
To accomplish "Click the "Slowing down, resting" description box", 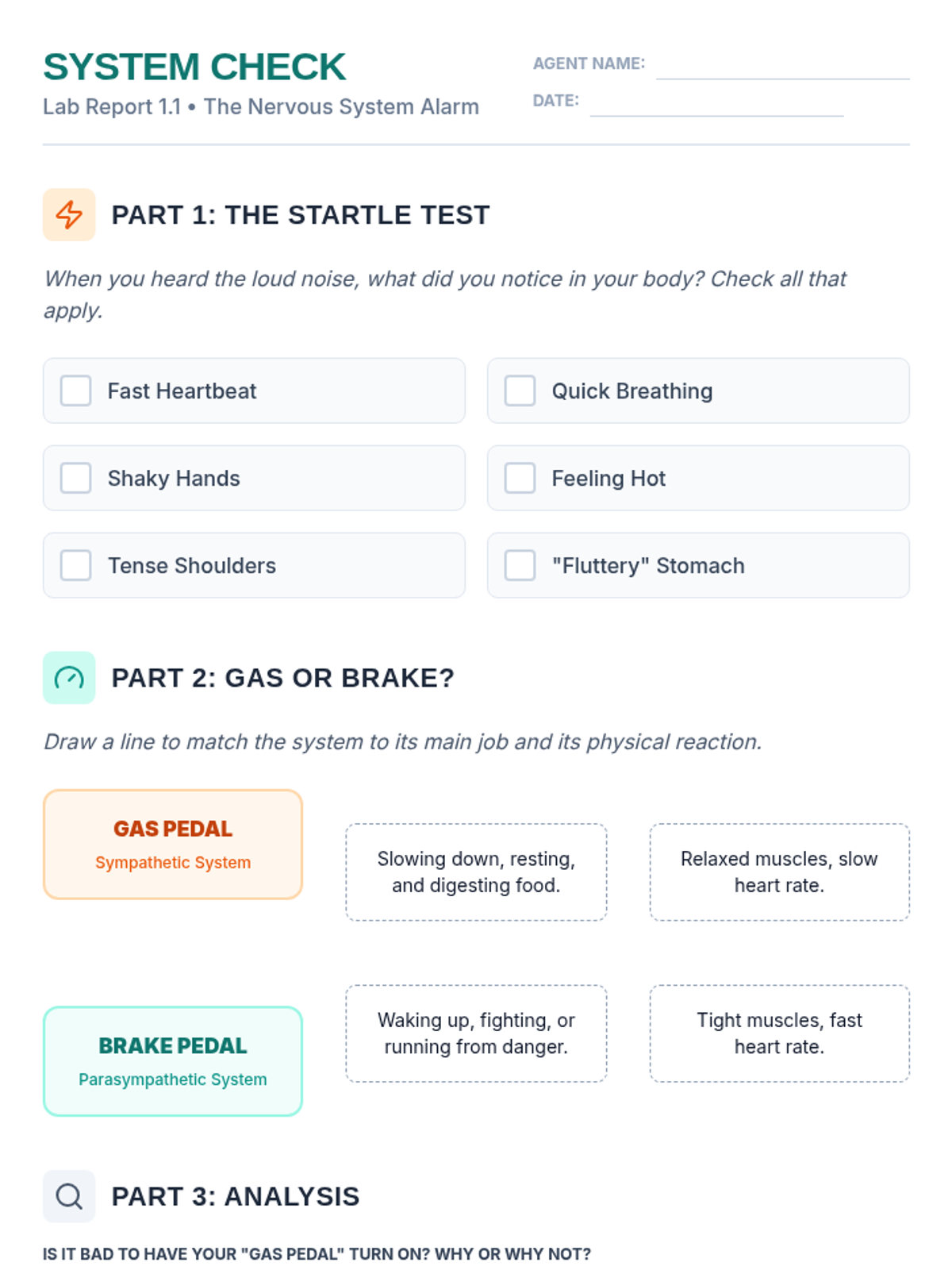I will coord(476,872).
